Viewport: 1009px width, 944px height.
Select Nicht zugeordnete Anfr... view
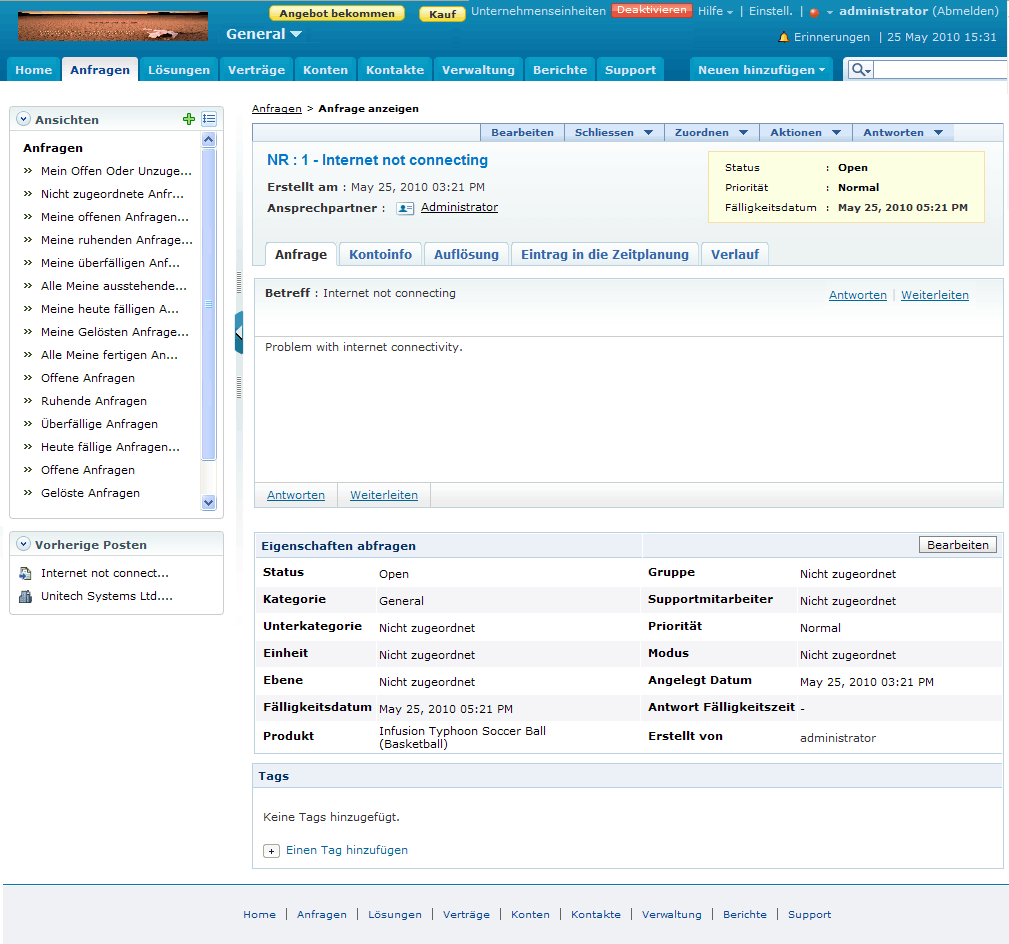(x=113, y=194)
